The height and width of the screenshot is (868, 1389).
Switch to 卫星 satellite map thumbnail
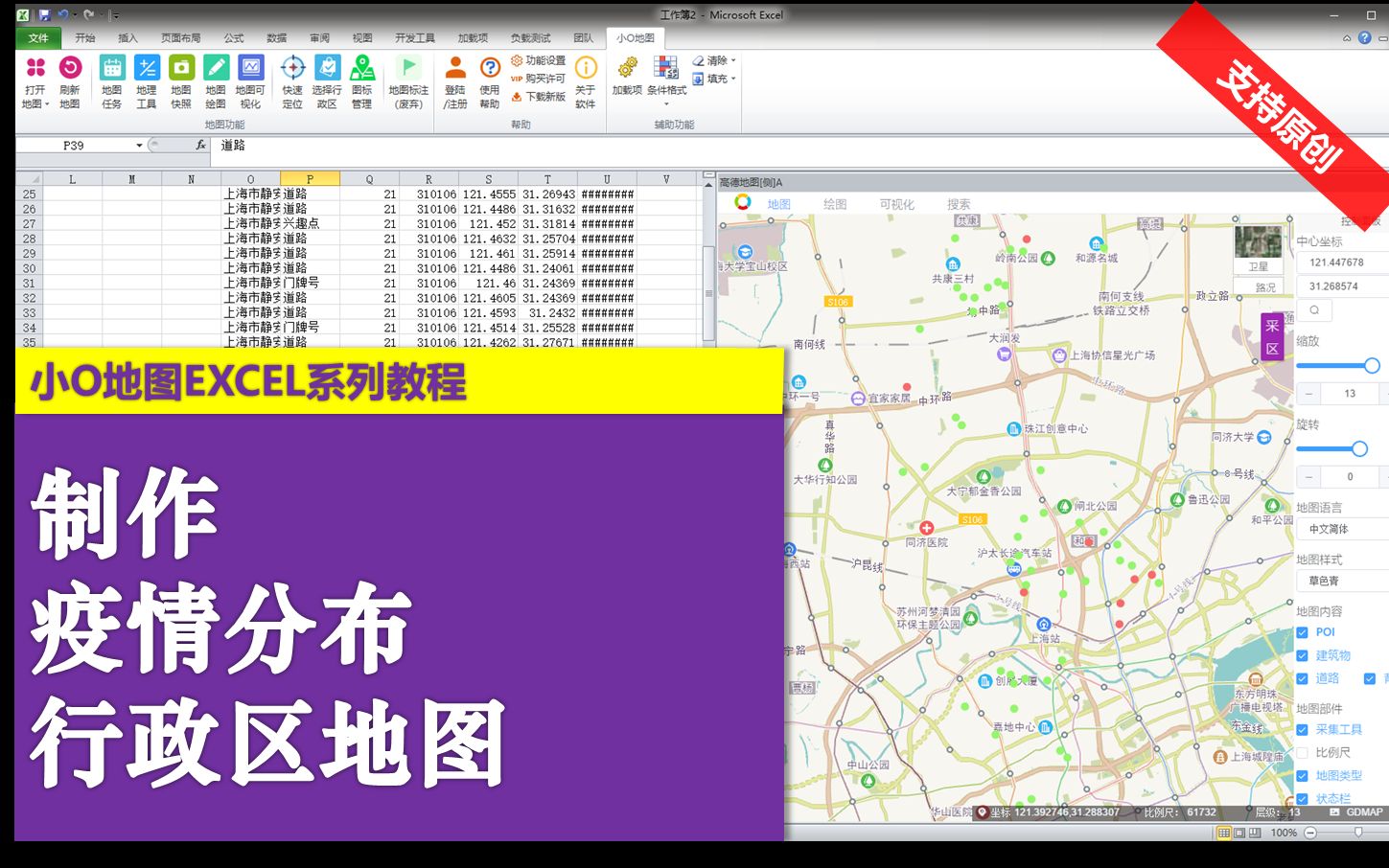click(1259, 250)
